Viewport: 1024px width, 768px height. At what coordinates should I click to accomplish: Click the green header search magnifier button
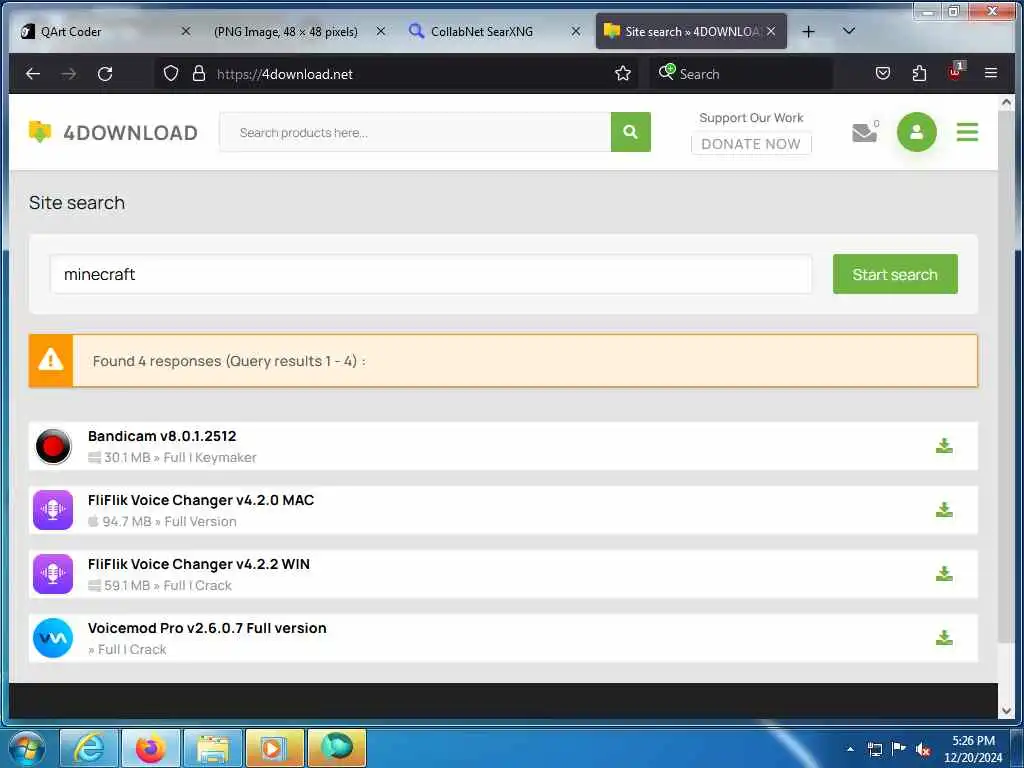630,132
